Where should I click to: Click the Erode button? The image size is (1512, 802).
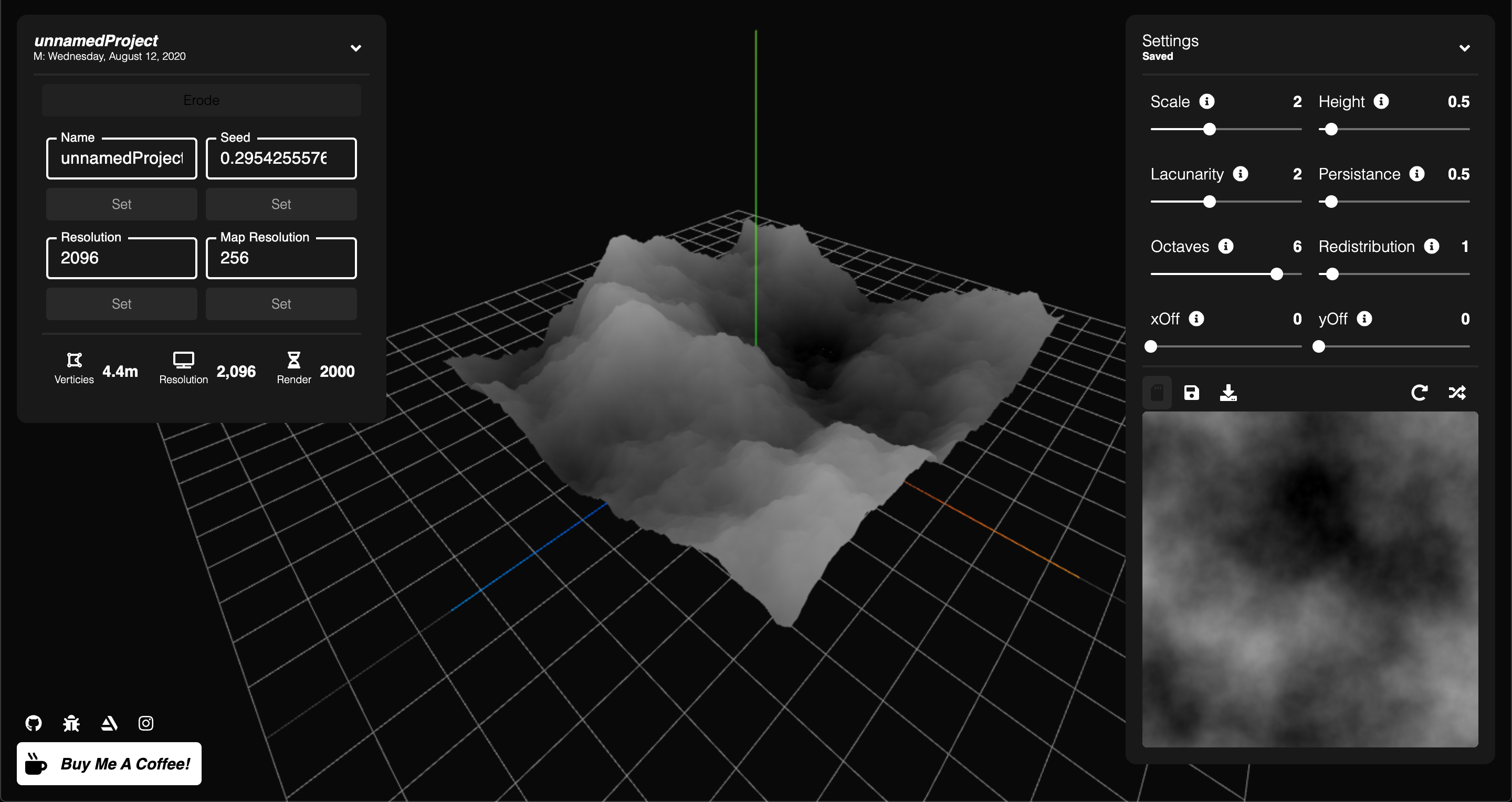pyautogui.click(x=201, y=100)
